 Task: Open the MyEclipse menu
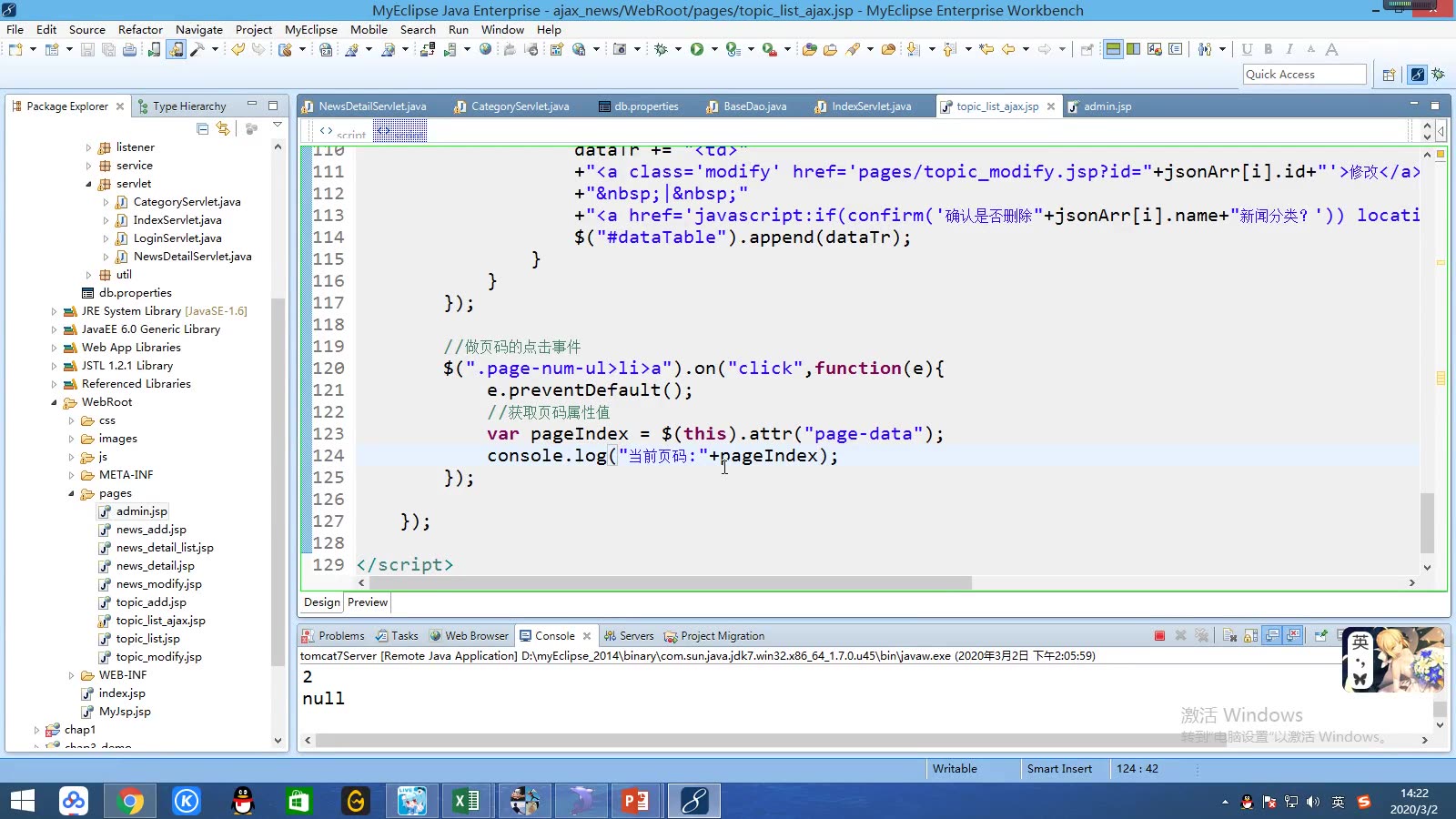[x=311, y=29]
